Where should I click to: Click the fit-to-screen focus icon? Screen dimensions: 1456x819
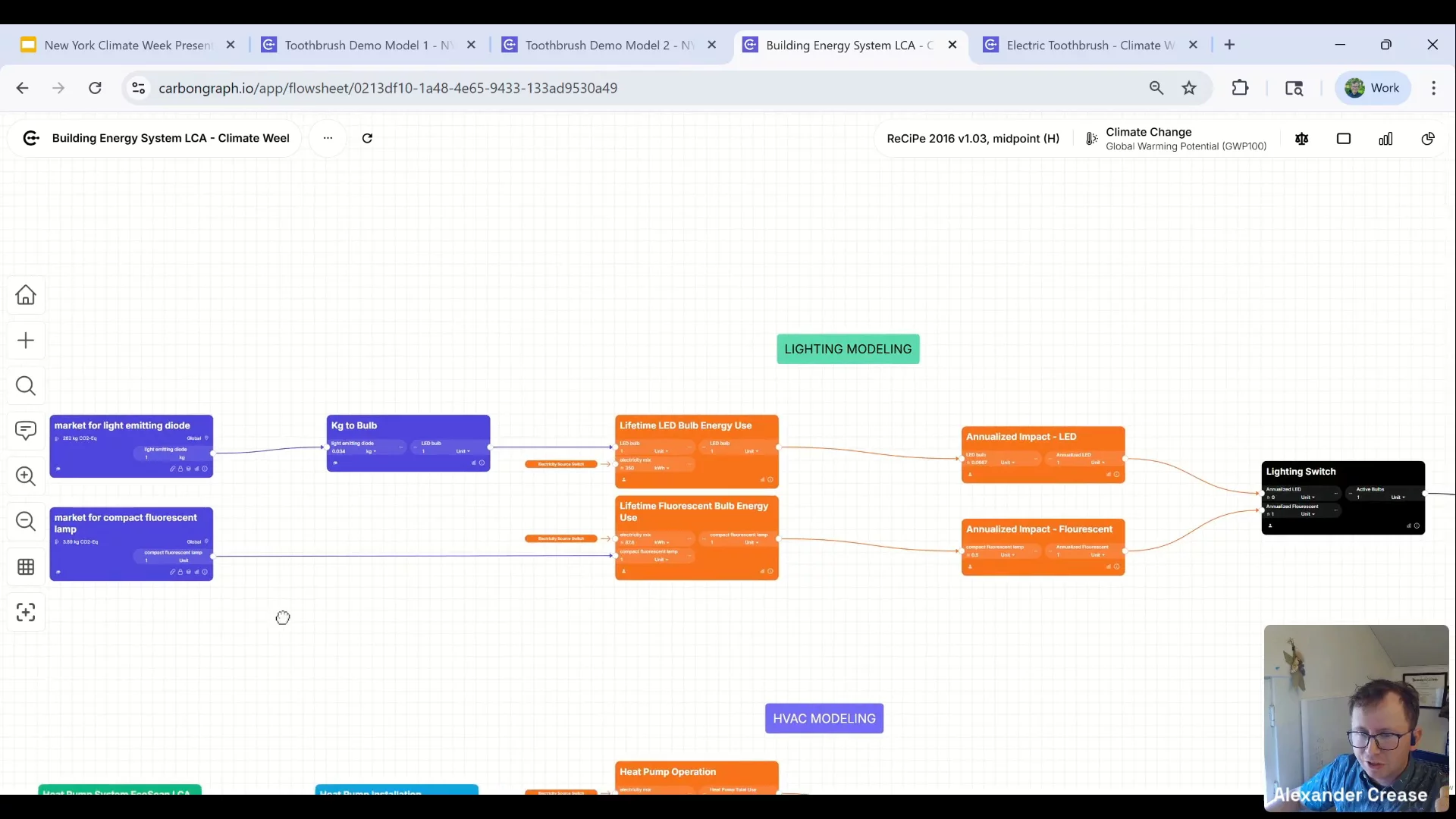pyautogui.click(x=26, y=613)
